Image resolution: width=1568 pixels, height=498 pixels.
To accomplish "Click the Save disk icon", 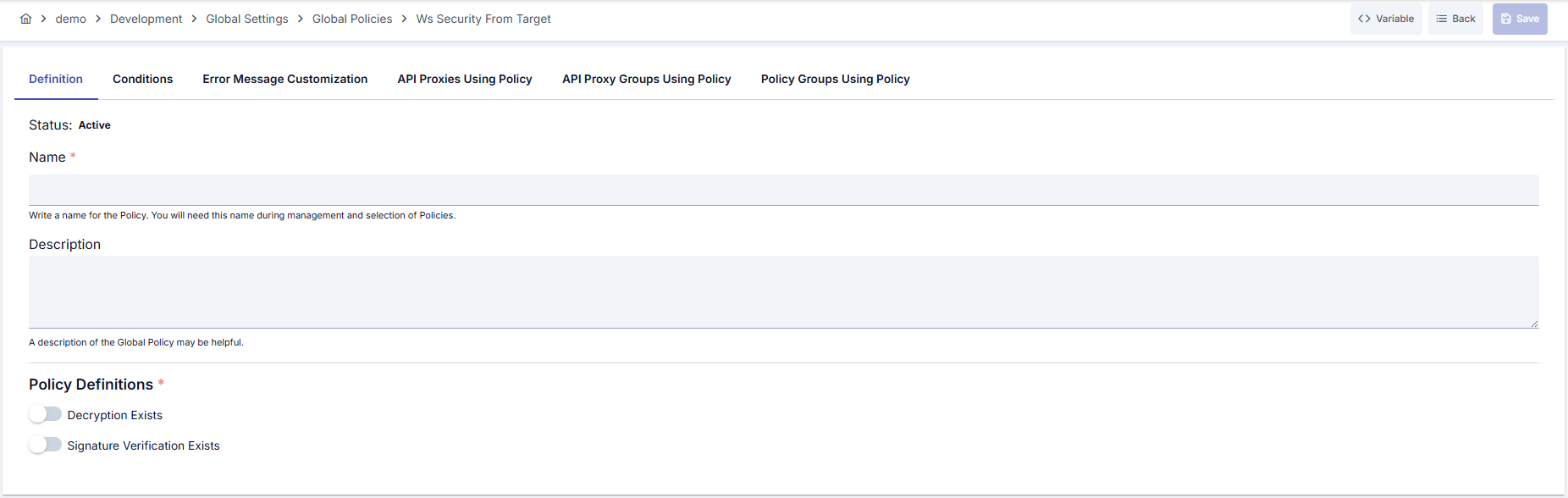I will [x=1506, y=19].
